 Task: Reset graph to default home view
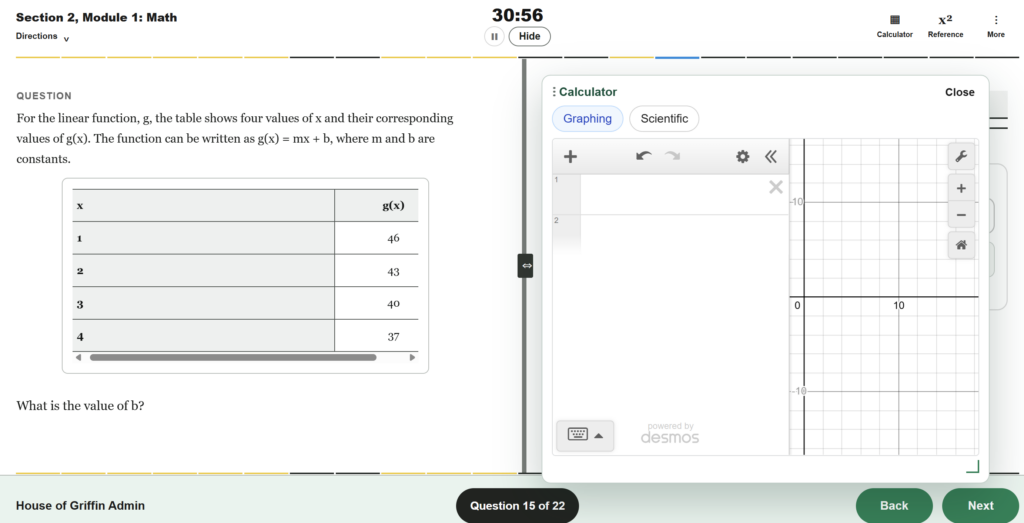[x=961, y=246]
